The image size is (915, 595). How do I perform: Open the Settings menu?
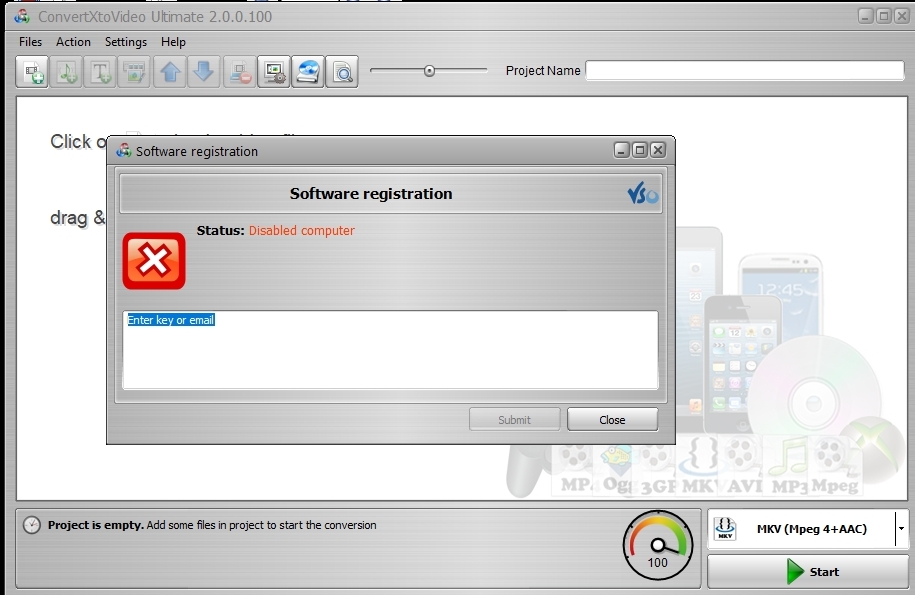[x=126, y=42]
